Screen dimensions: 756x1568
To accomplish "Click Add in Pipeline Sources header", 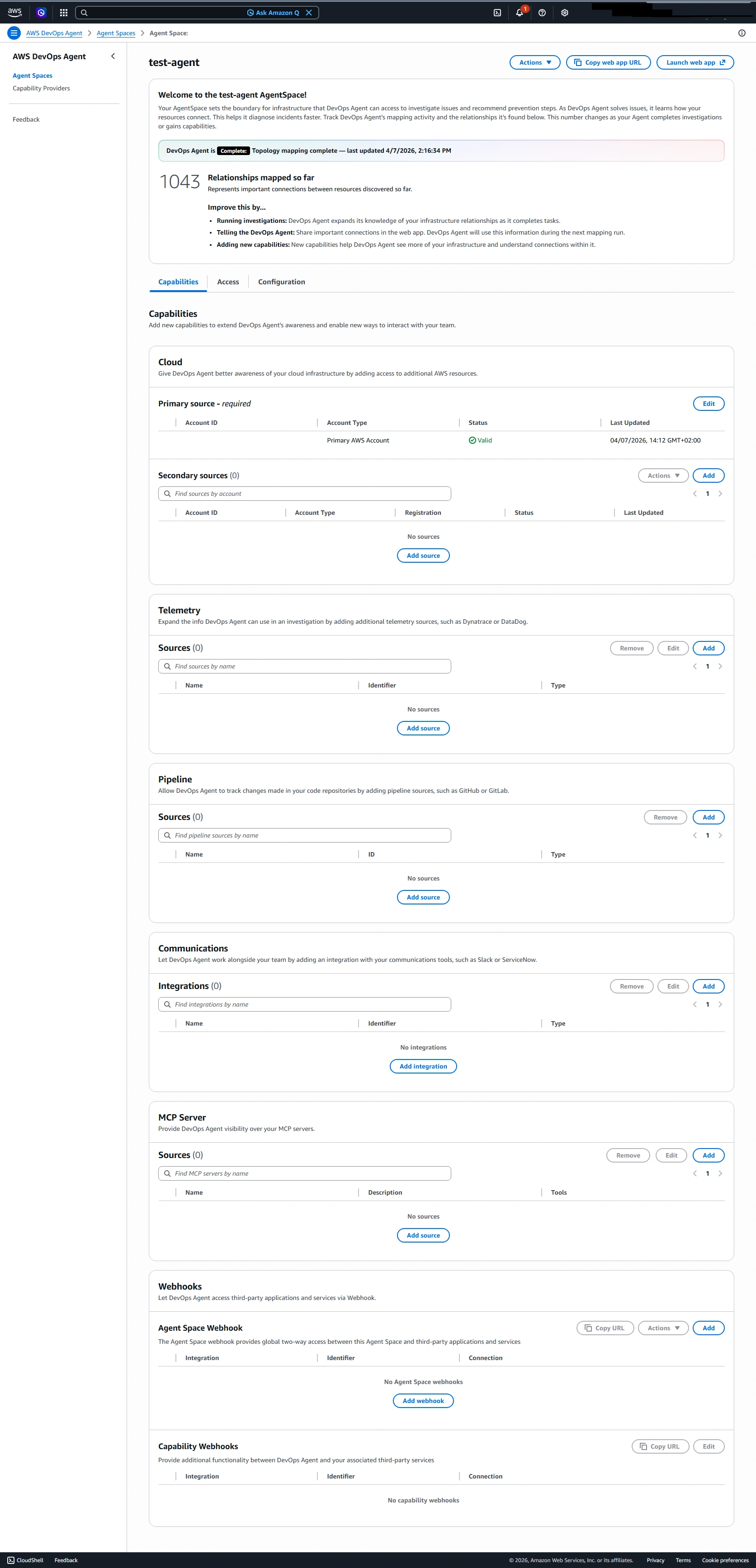I will [x=709, y=817].
